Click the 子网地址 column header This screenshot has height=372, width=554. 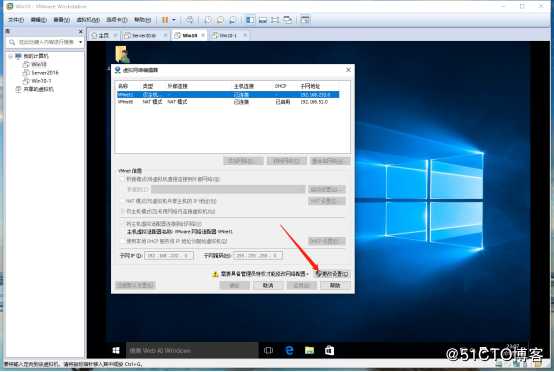(310, 86)
